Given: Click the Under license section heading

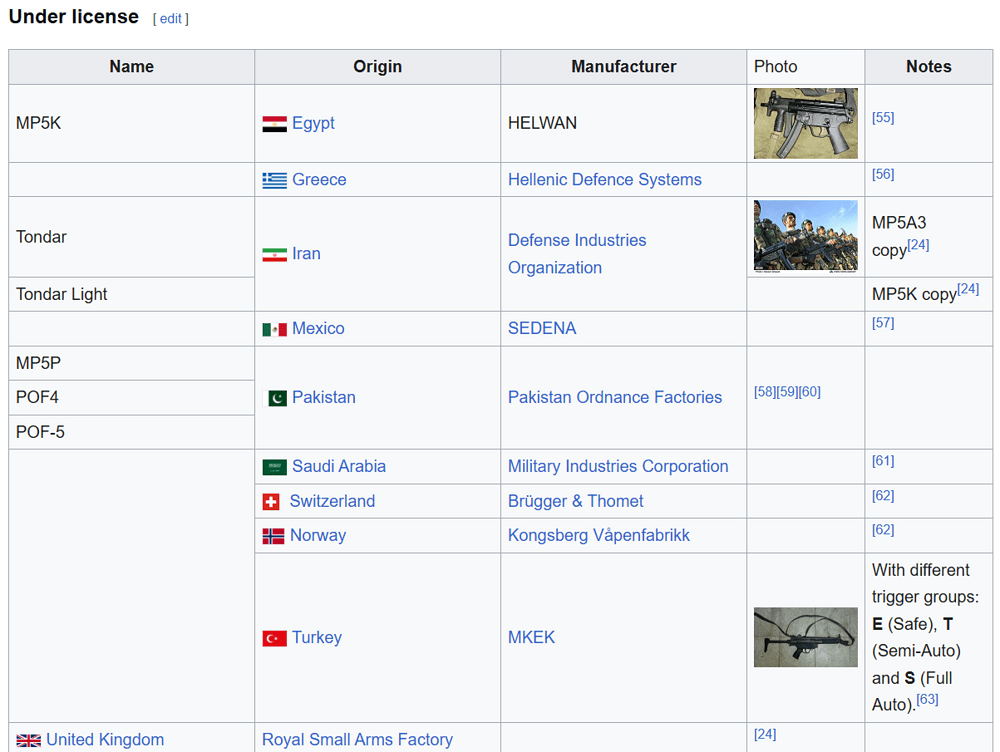Looking at the screenshot, I should [73, 17].
